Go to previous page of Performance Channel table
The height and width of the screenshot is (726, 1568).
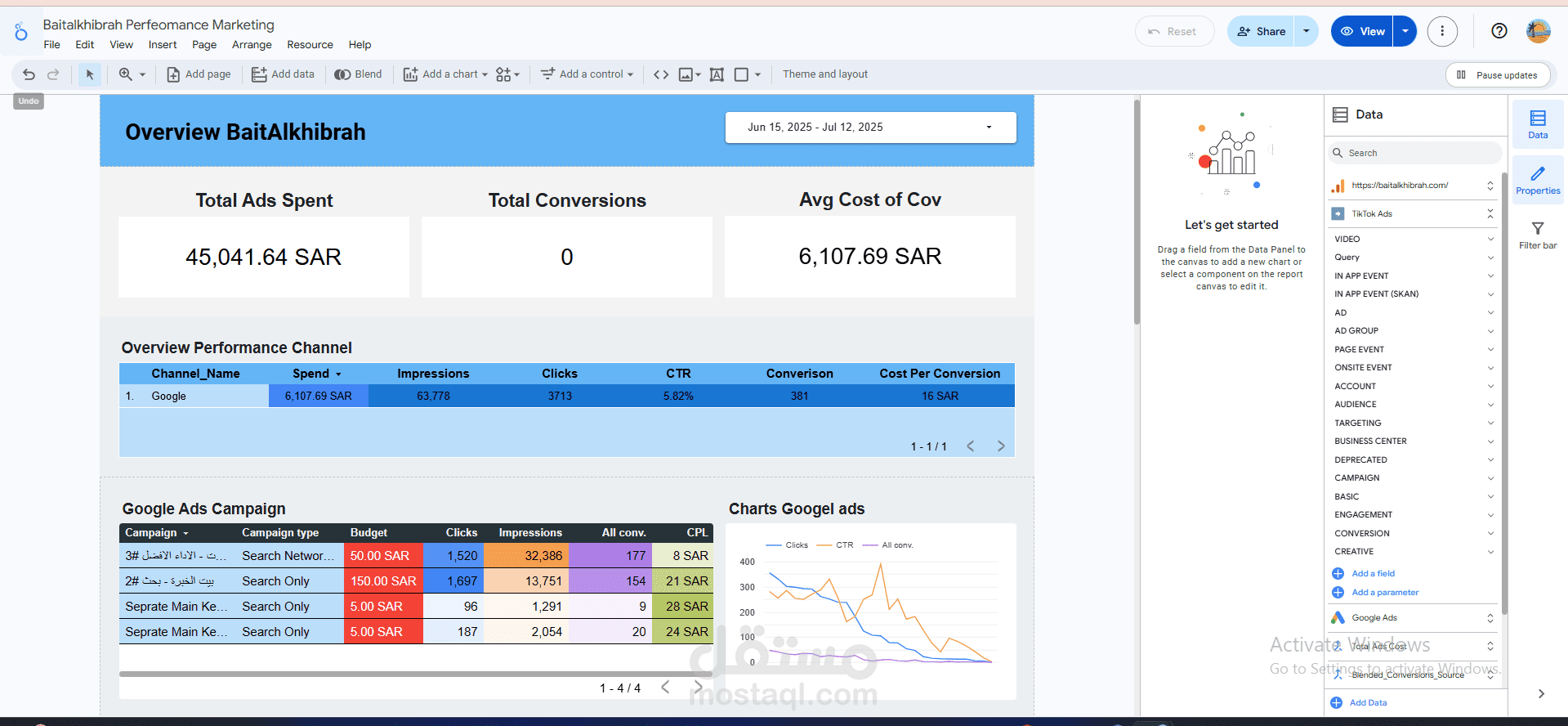click(971, 446)
